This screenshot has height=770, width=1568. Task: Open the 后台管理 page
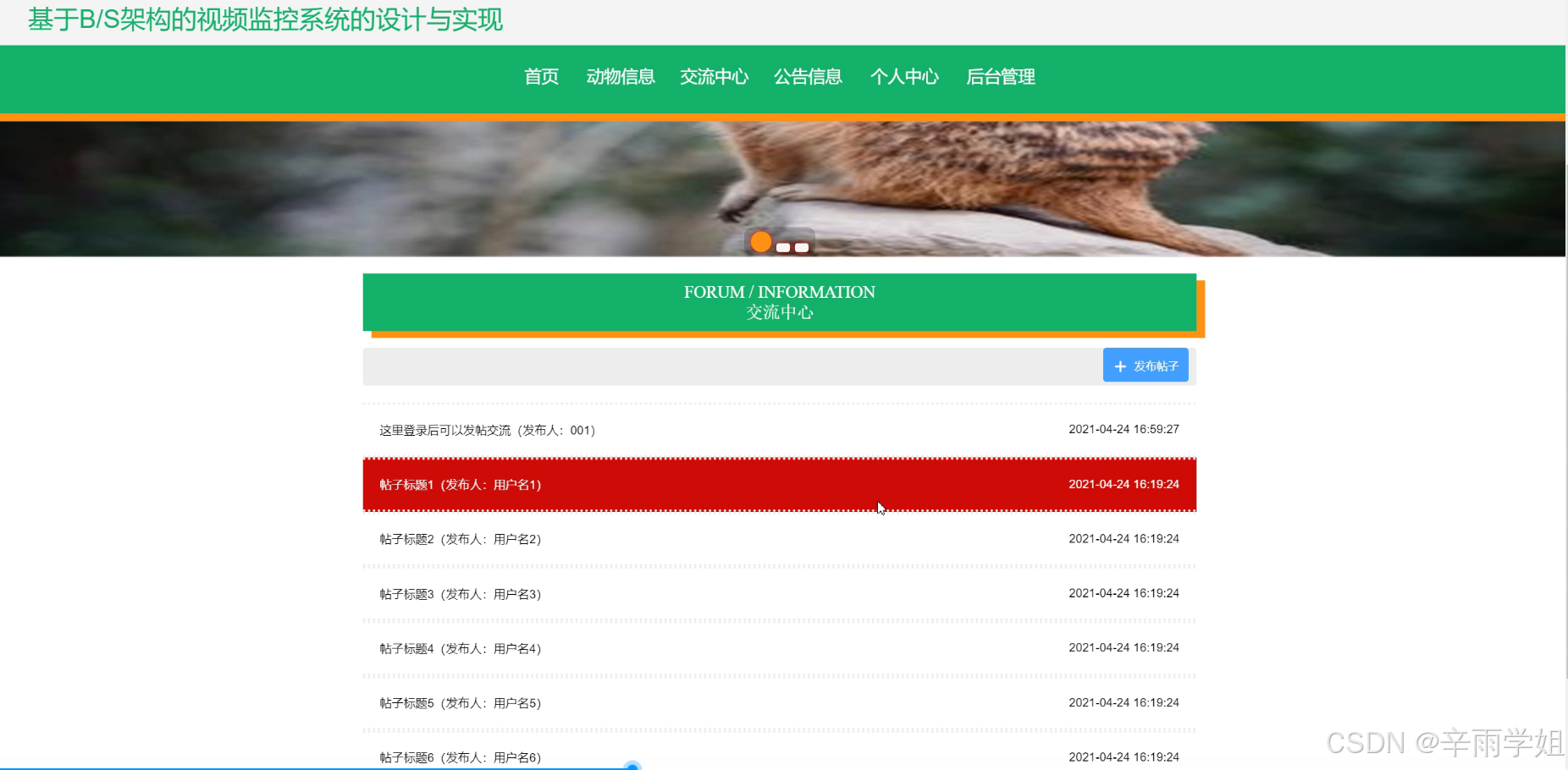point(1001,77)
